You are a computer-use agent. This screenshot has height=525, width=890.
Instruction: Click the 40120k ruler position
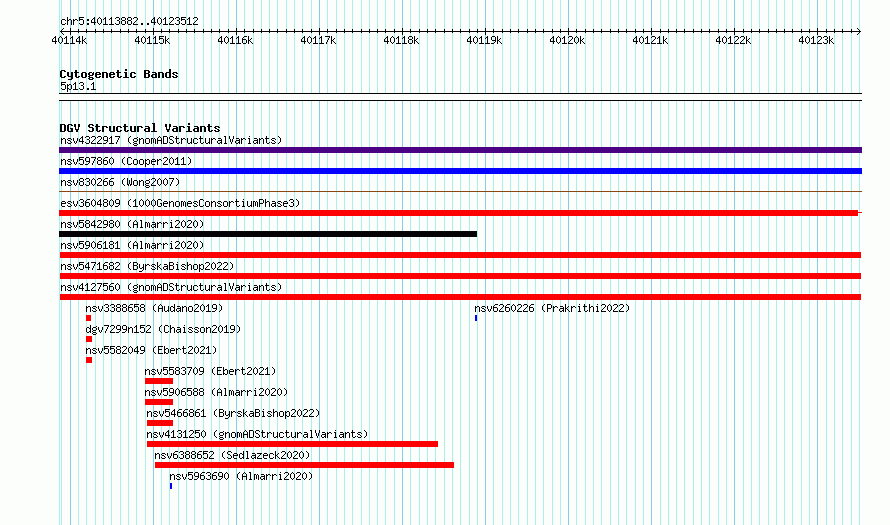(x=567, y=40)
